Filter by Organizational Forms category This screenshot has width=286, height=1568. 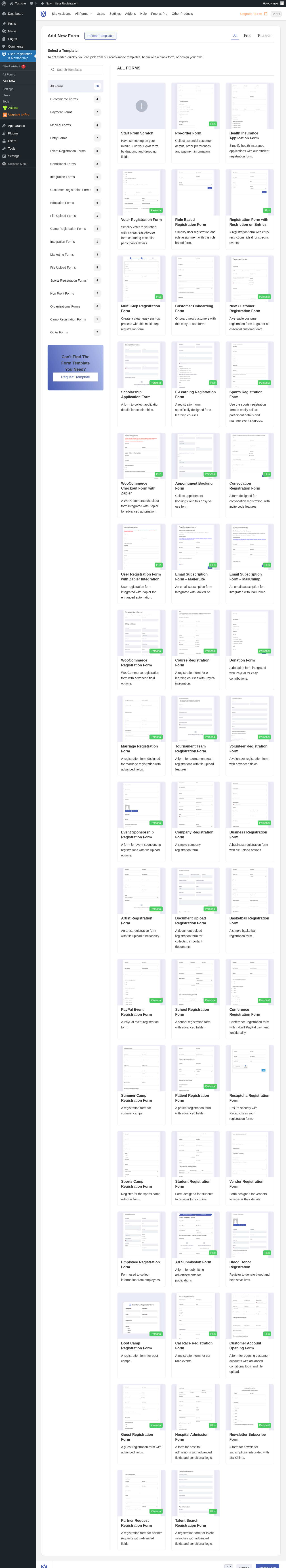pyautogui.click(x=76, y=306)
